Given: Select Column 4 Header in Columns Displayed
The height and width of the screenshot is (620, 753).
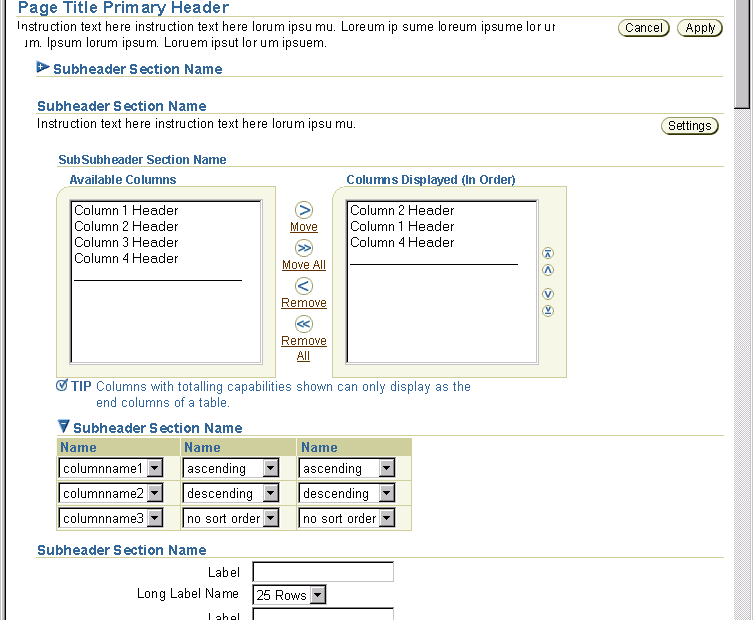Looking at the screenshot, I should (x=402, y=242).
